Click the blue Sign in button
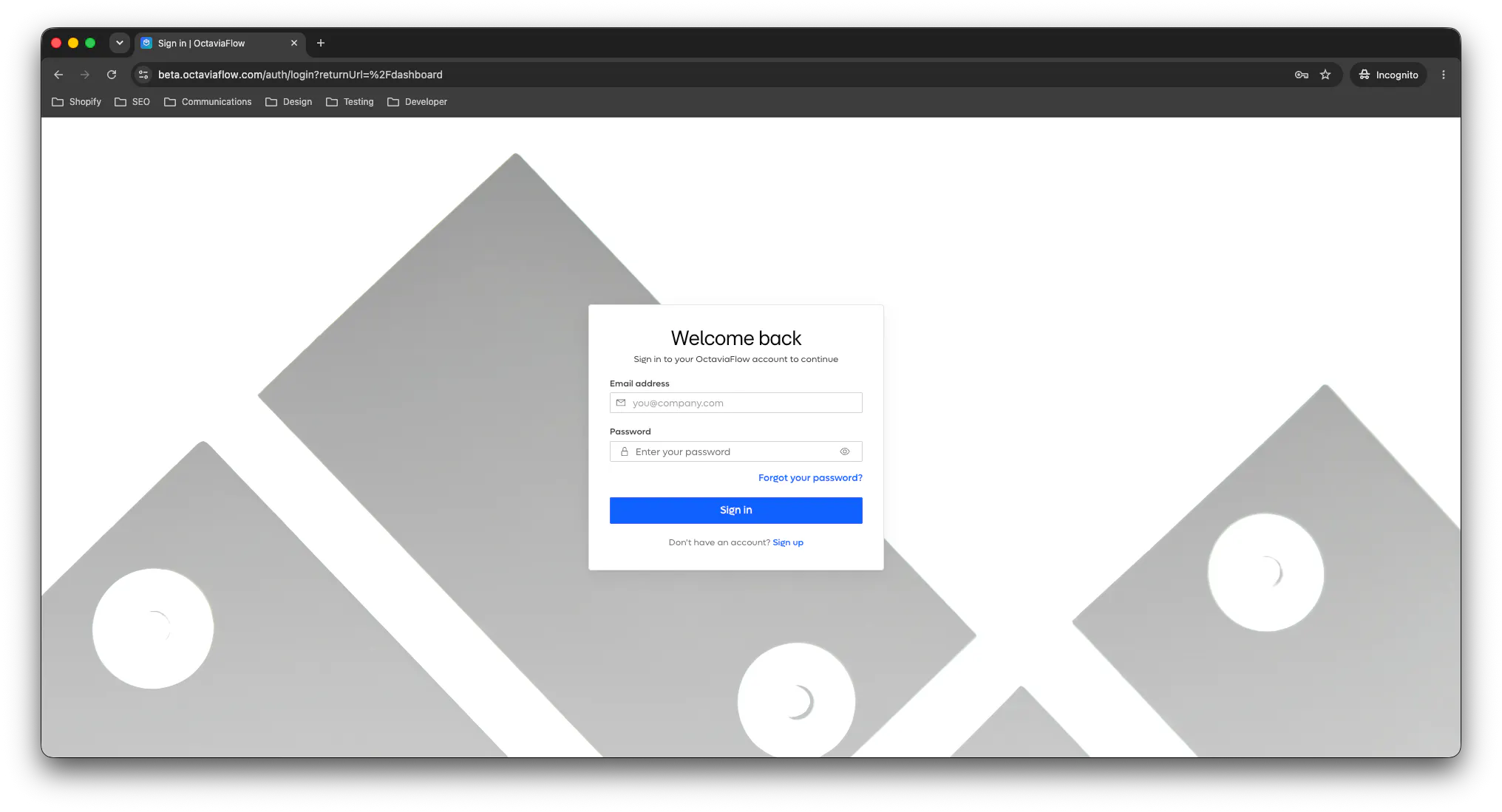This screenshot has height=812, width=1502. click(x=735, y=511)
